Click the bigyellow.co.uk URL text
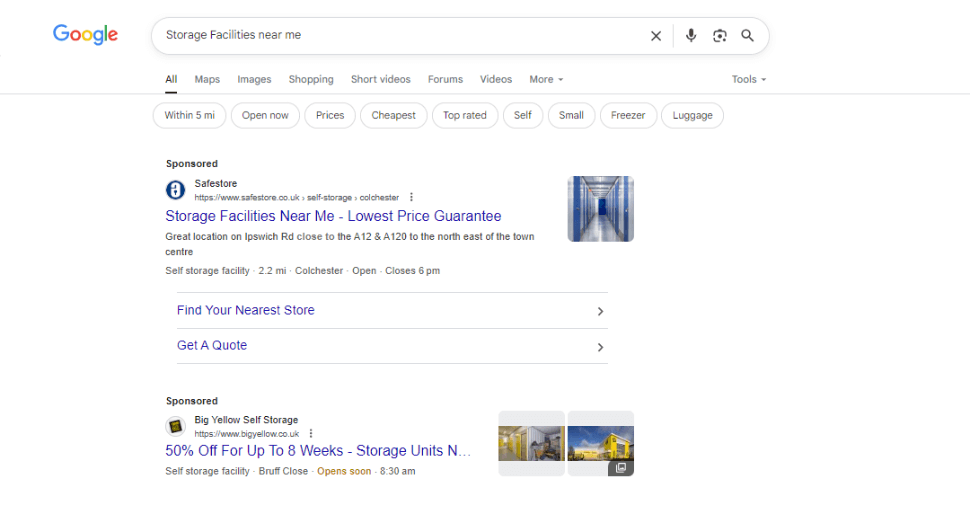 click(x=247, y=434)
